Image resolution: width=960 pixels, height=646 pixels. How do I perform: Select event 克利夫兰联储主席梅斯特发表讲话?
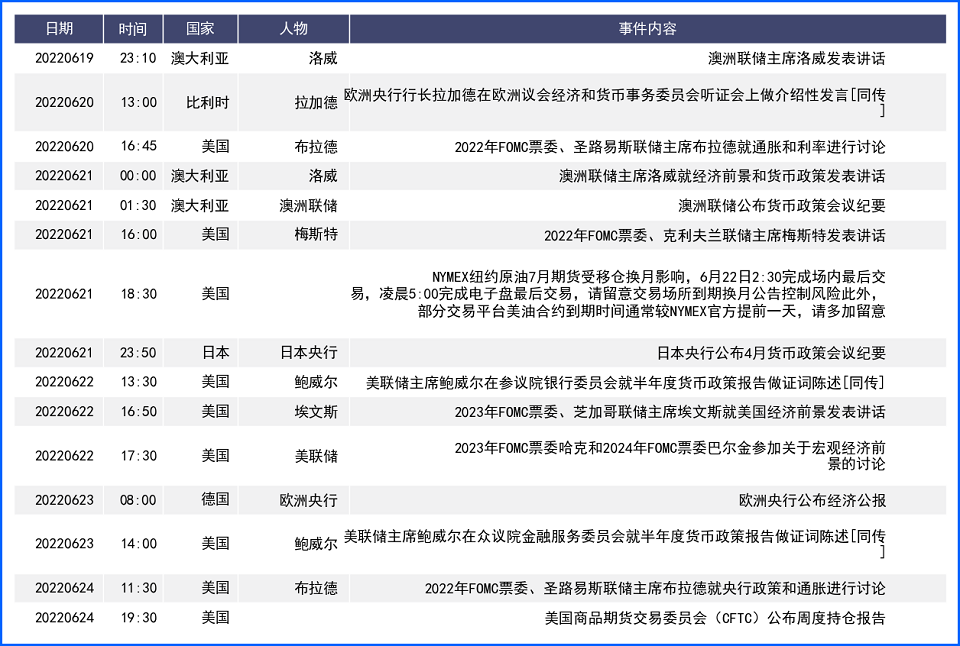click(x=714, y=235)
